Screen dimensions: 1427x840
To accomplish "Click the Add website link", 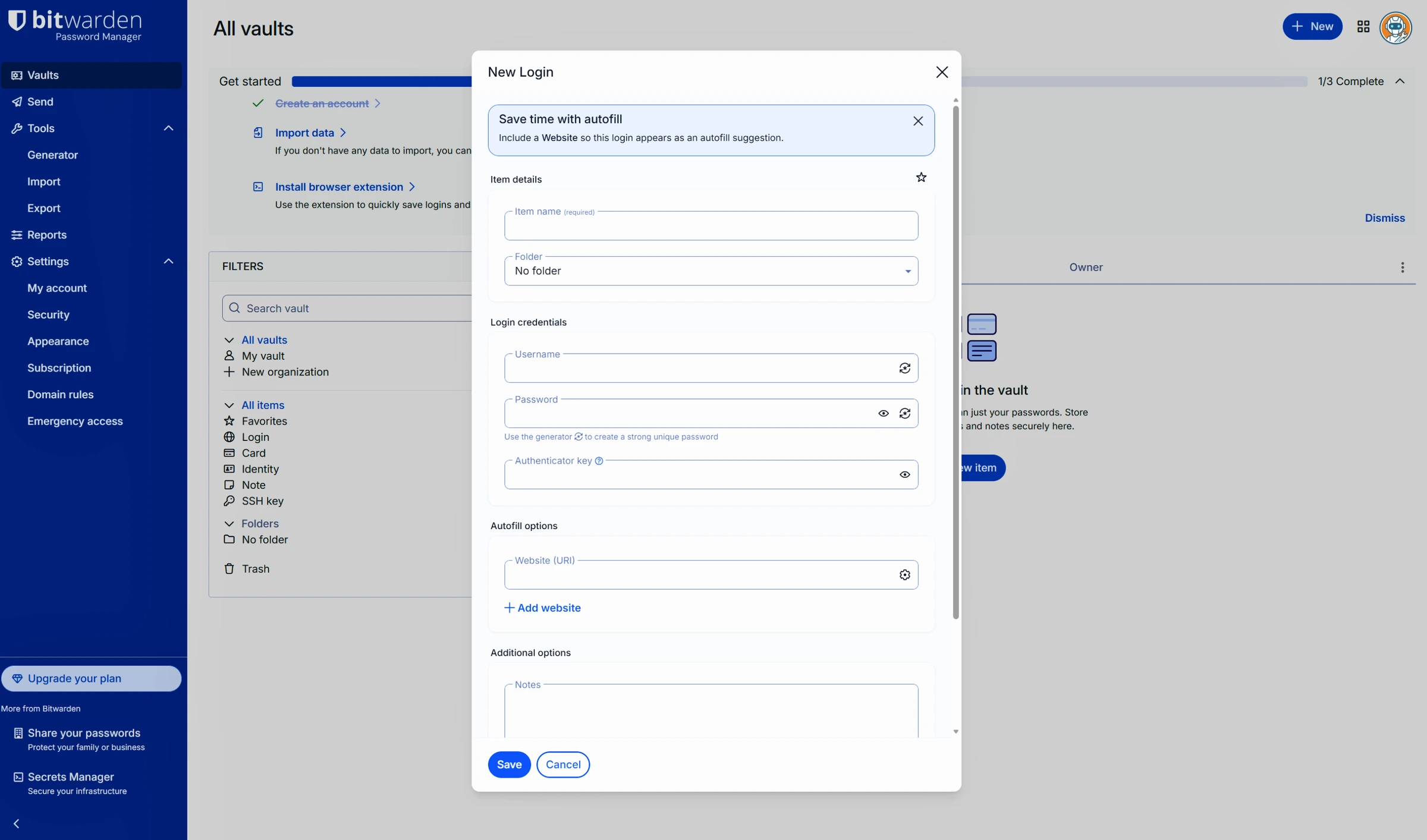I will [542, 608].
